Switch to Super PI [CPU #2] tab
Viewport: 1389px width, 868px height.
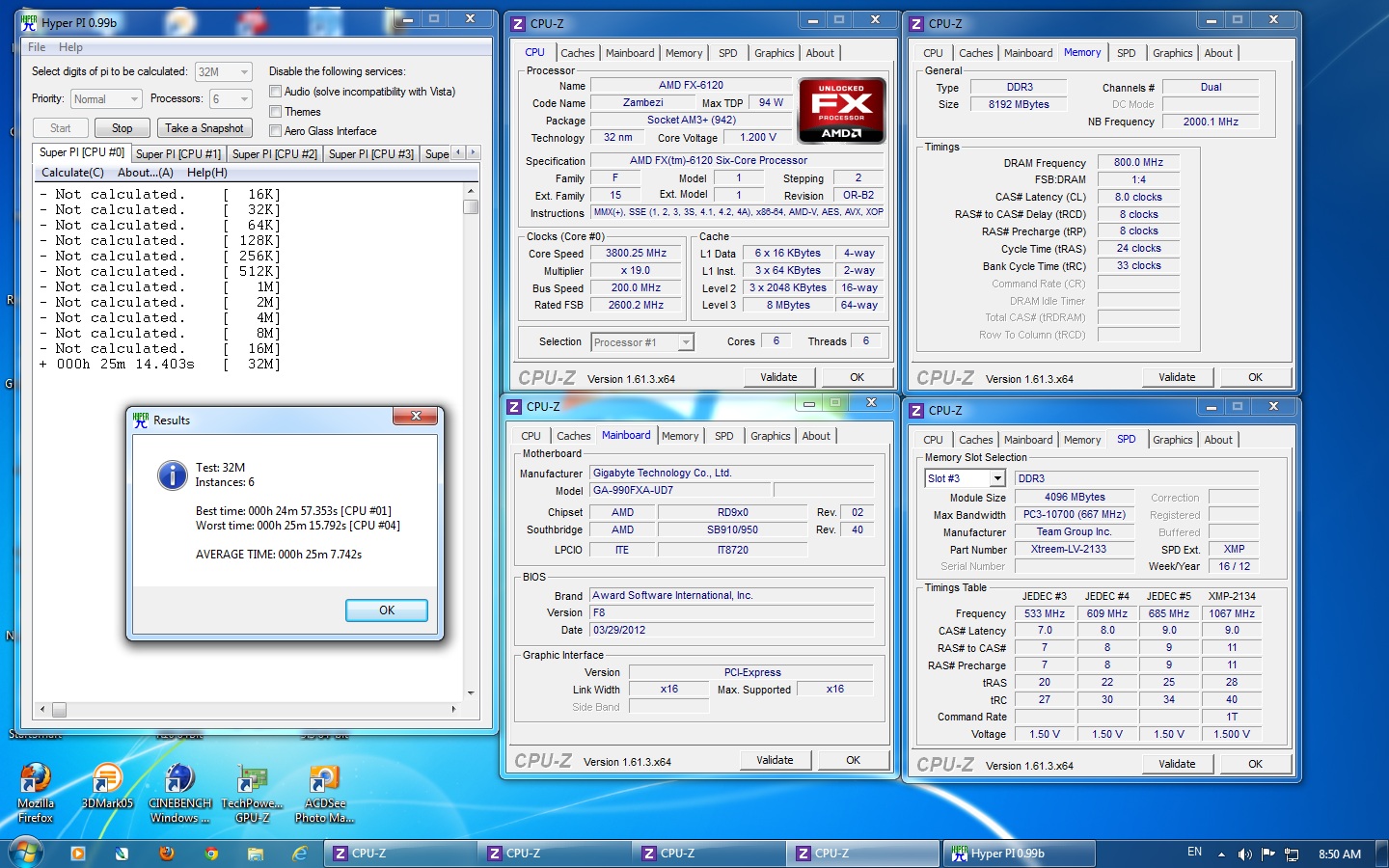(x=274, y=154)
